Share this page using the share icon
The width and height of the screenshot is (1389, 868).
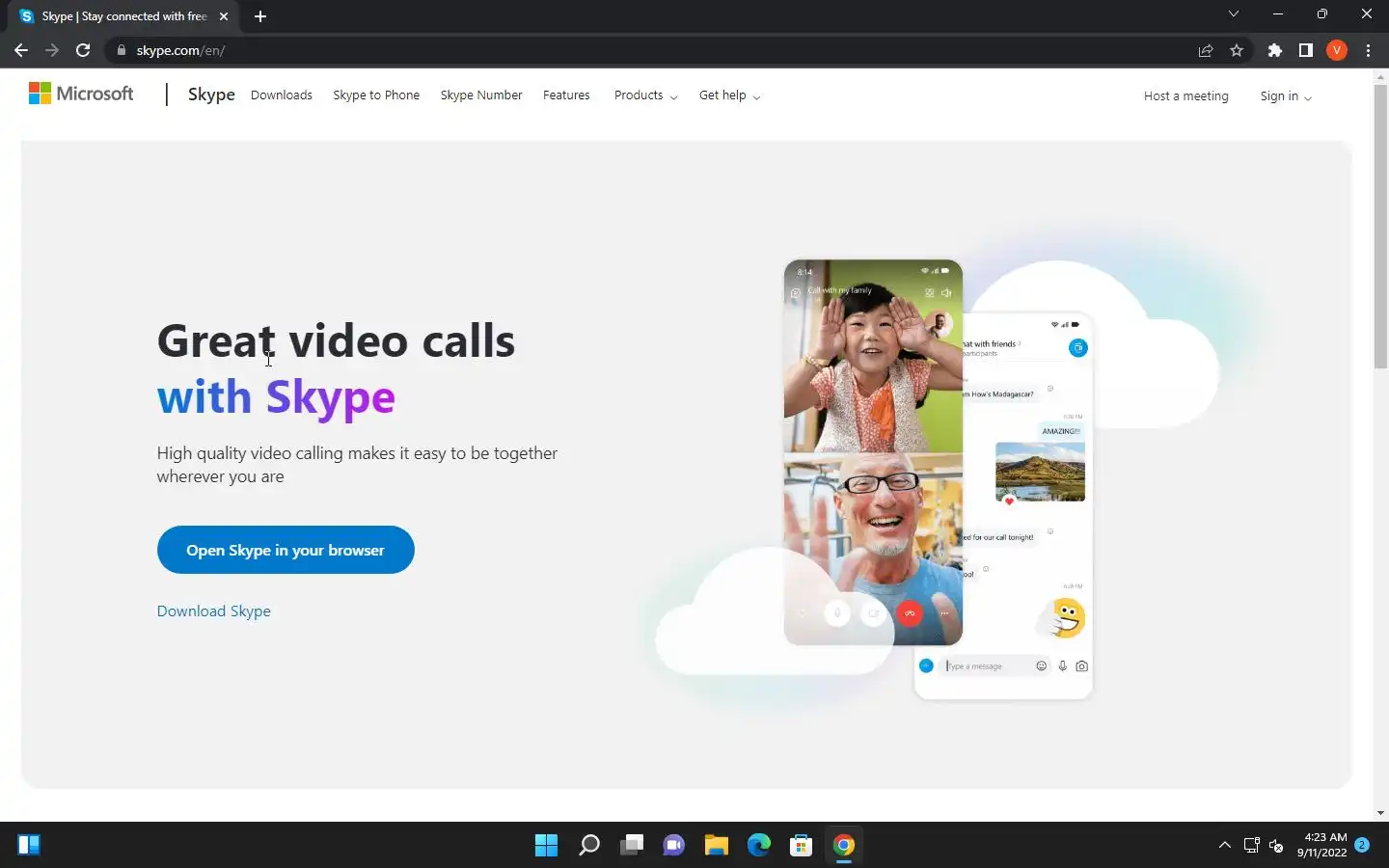click(x=1206, y=50)
